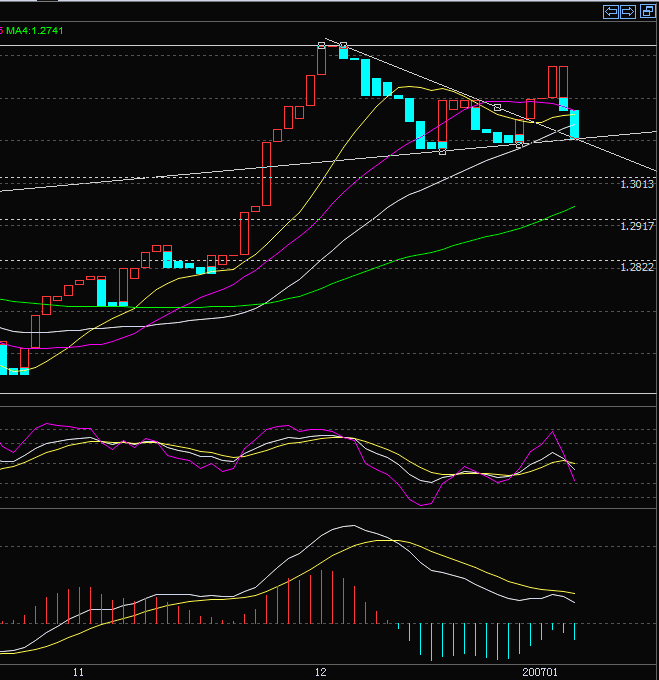Click the 1.2822 price level label

click(x=636, y=267)
